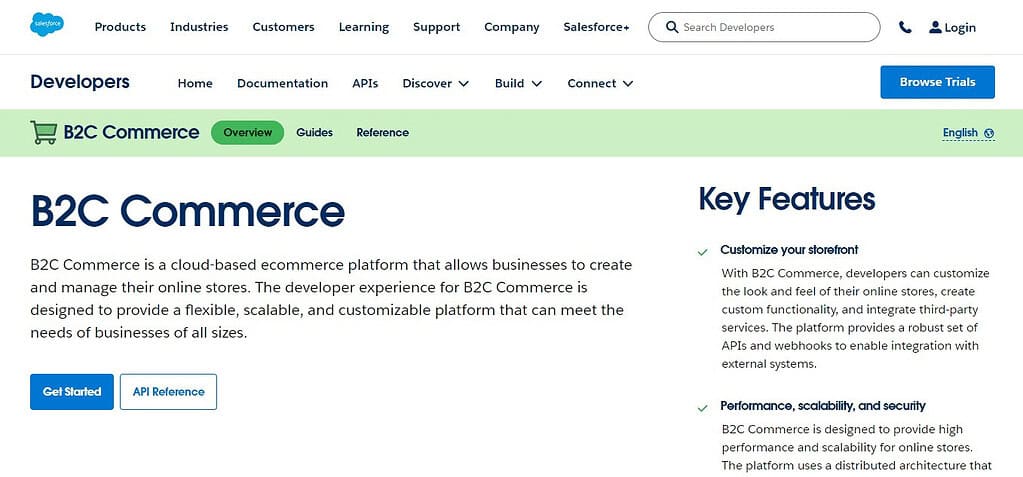Viewport: 1023px width, 477px height.
Task: Click the Get Started button
Action: click(x=72, y=392)
